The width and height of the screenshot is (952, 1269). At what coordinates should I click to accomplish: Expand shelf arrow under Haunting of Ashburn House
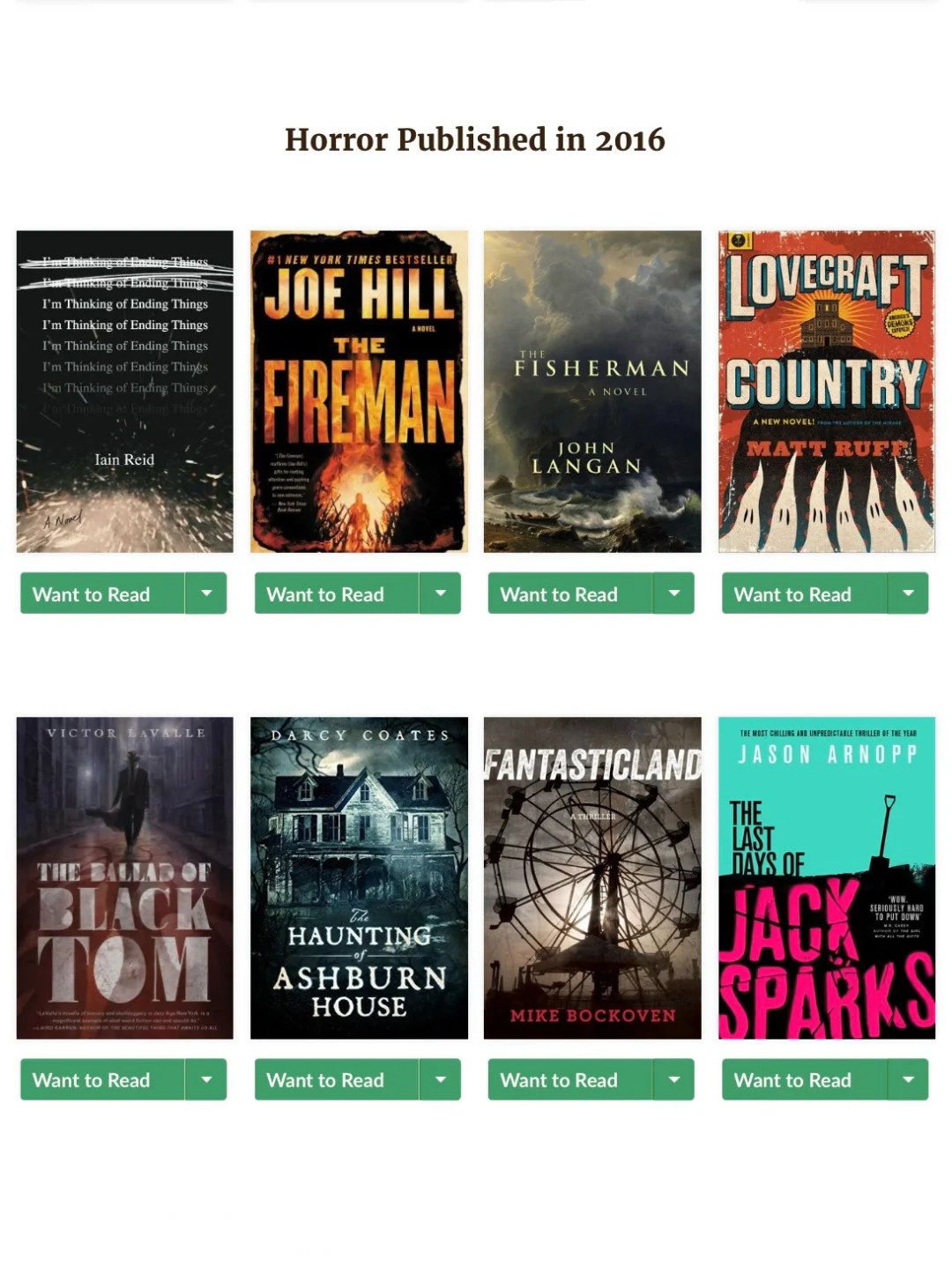[x=441, y=1079]
